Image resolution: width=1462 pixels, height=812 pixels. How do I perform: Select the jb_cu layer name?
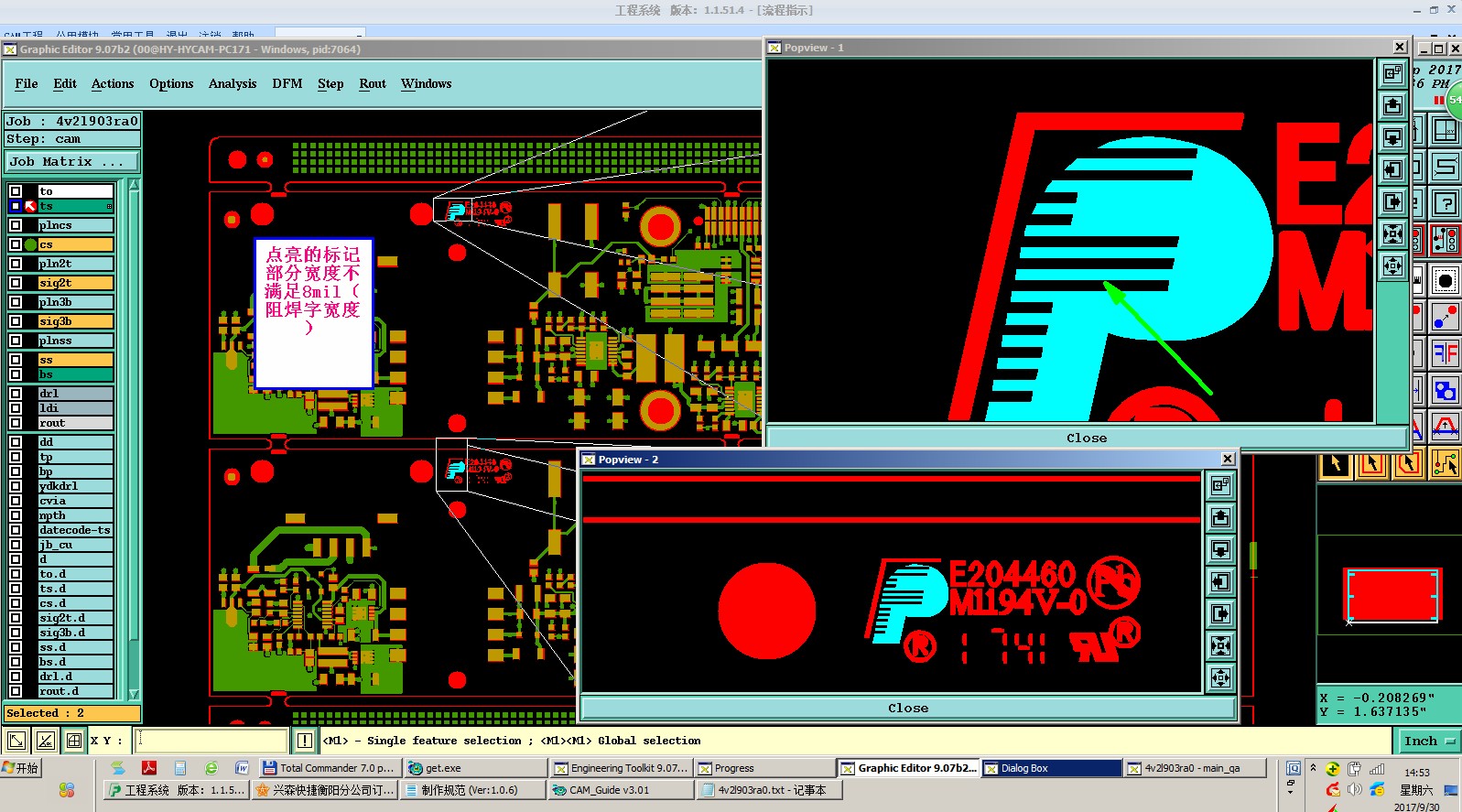point(75,545)
